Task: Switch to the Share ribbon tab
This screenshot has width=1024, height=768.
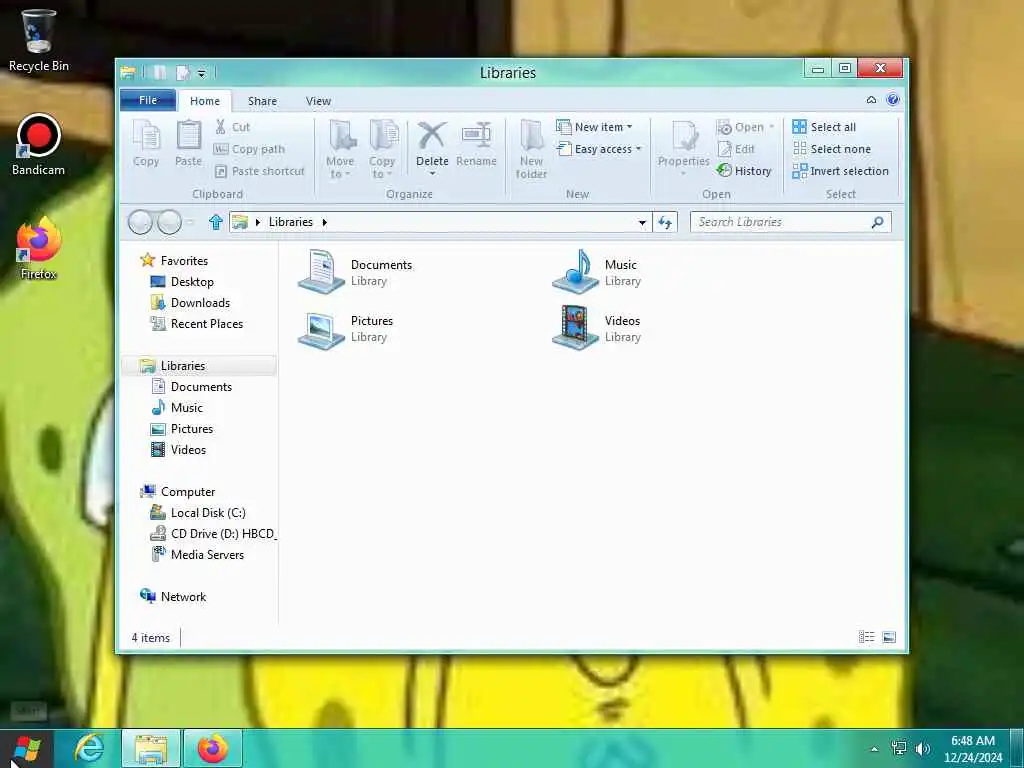Action: 263,101
